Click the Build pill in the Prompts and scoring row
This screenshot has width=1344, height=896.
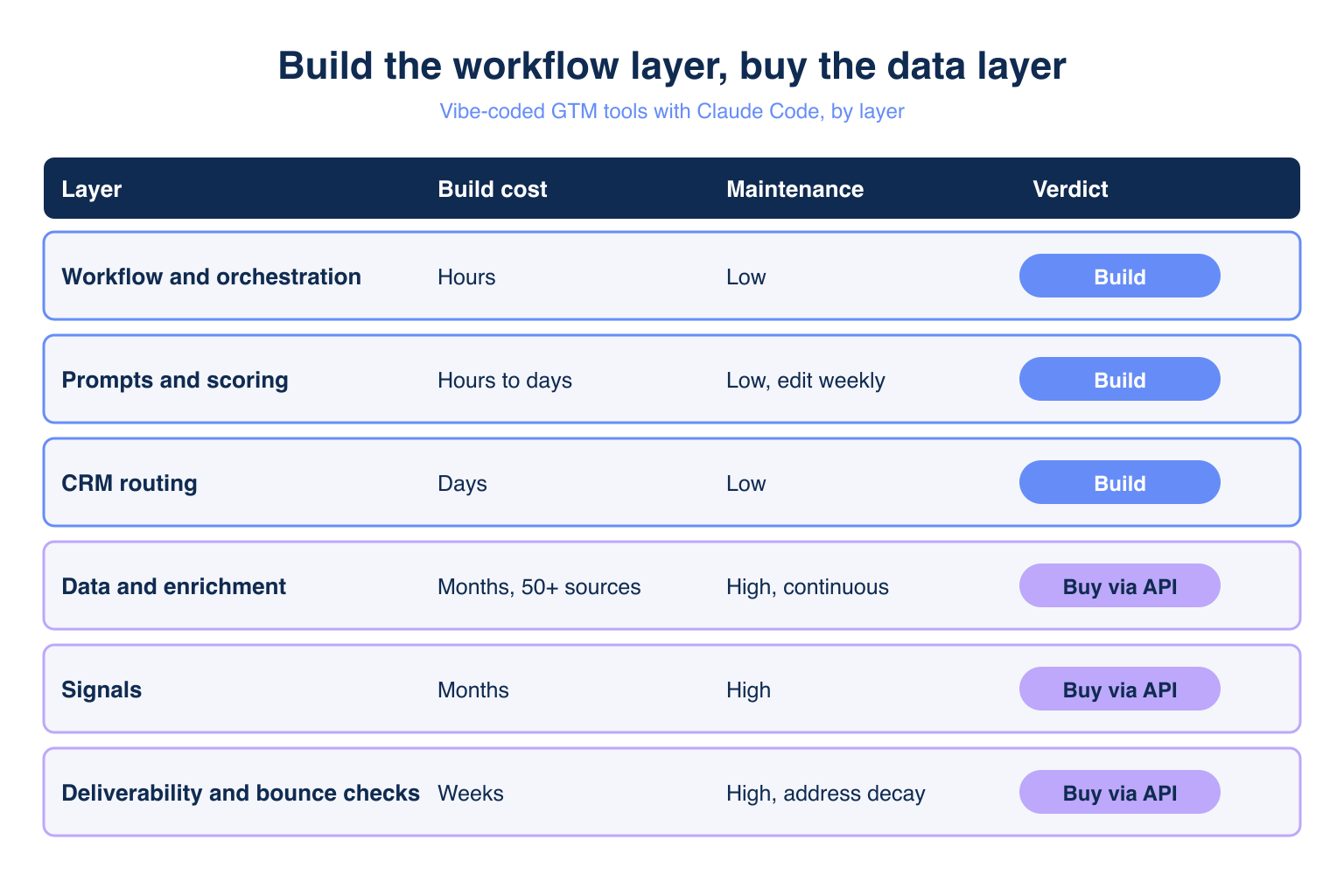pyautogui.click(x=1119, y=379)
